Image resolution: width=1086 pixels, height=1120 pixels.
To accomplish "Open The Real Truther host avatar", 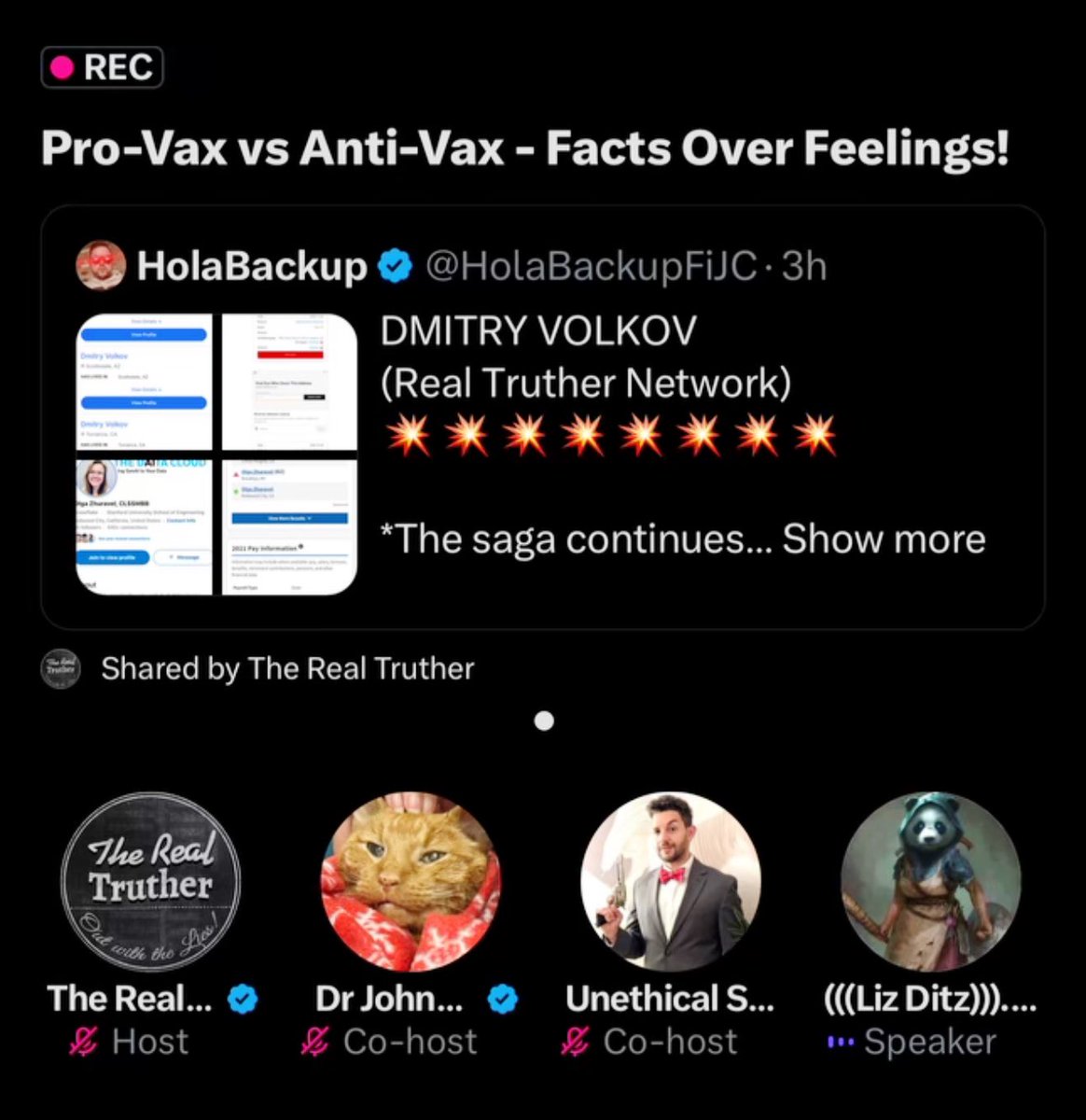I will click(x=150, y=882).
